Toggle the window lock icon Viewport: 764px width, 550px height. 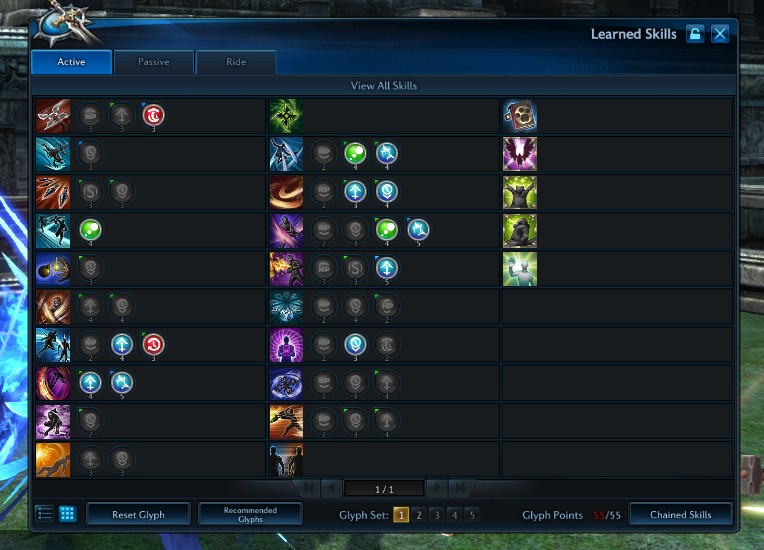coord(695,34)
